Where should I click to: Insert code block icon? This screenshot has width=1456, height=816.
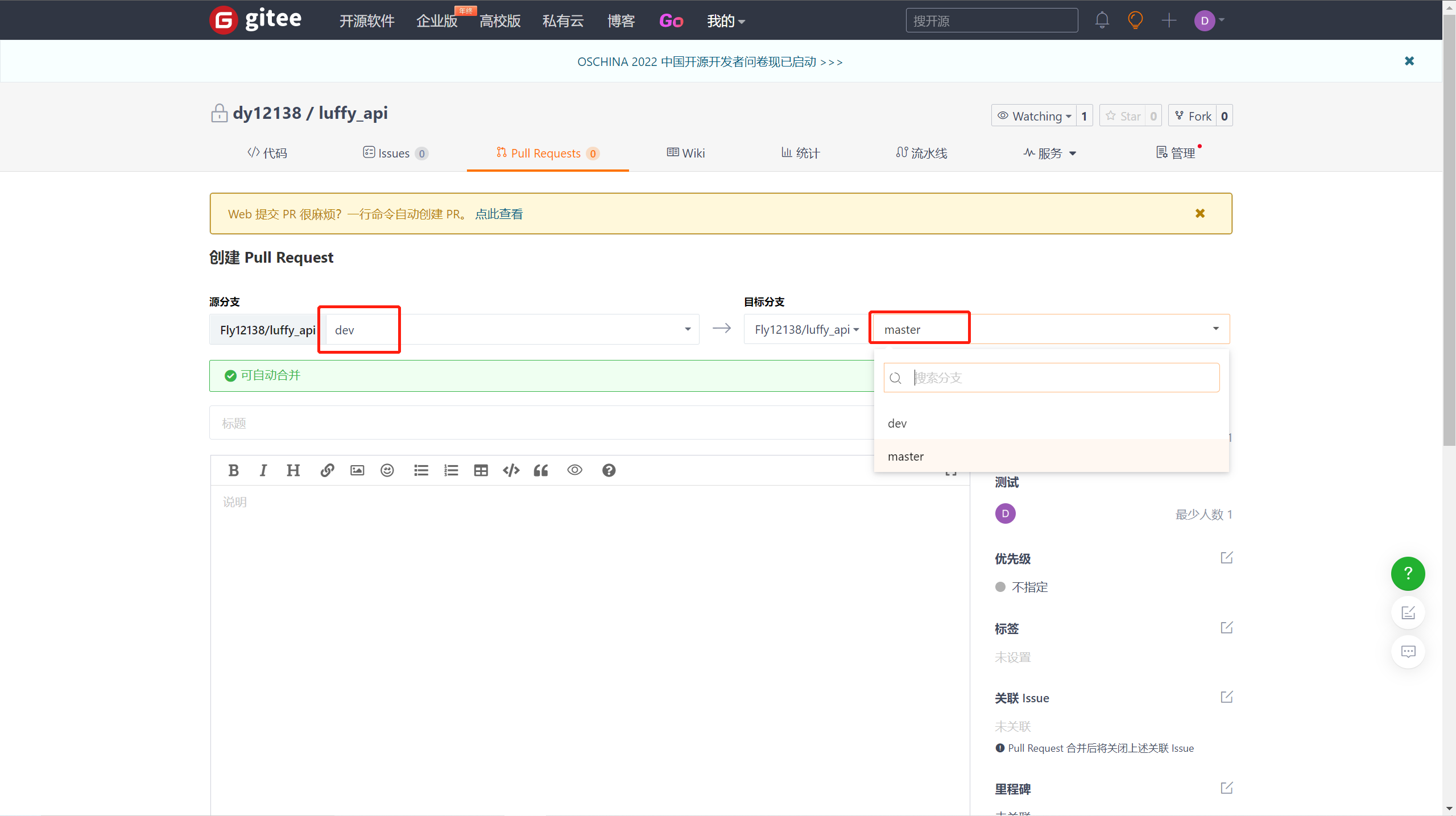click(511, 470)
